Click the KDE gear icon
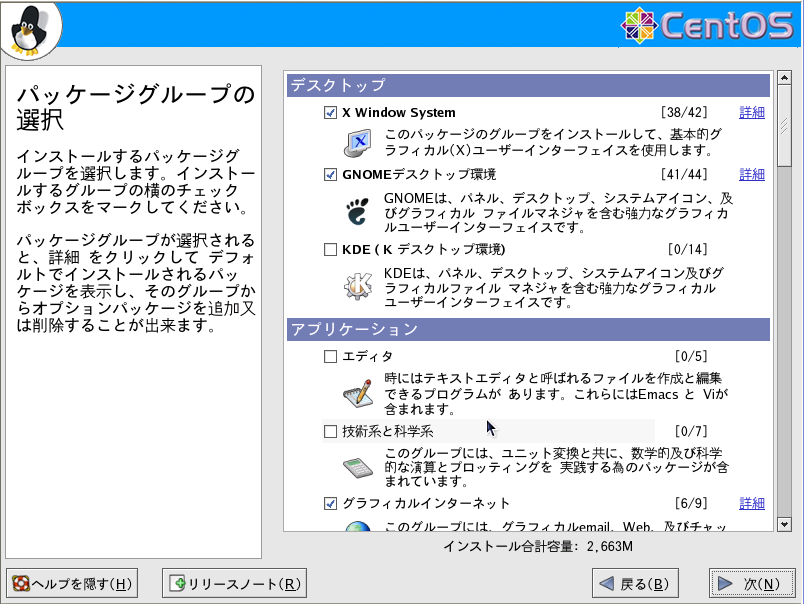The width and height of the screenshot is (804, 604). [357, 286]
